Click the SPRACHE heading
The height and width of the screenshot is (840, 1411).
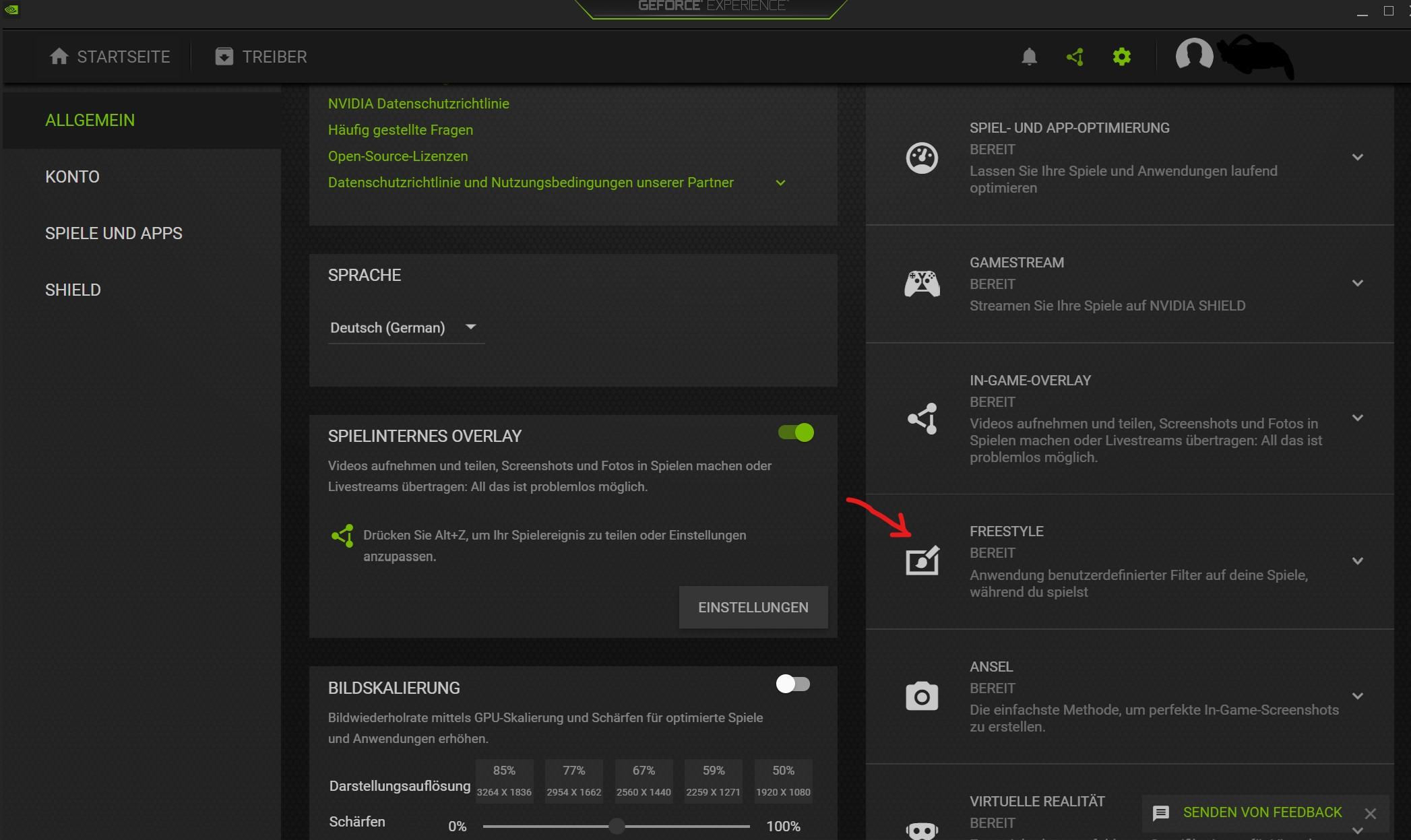(365, 276)
